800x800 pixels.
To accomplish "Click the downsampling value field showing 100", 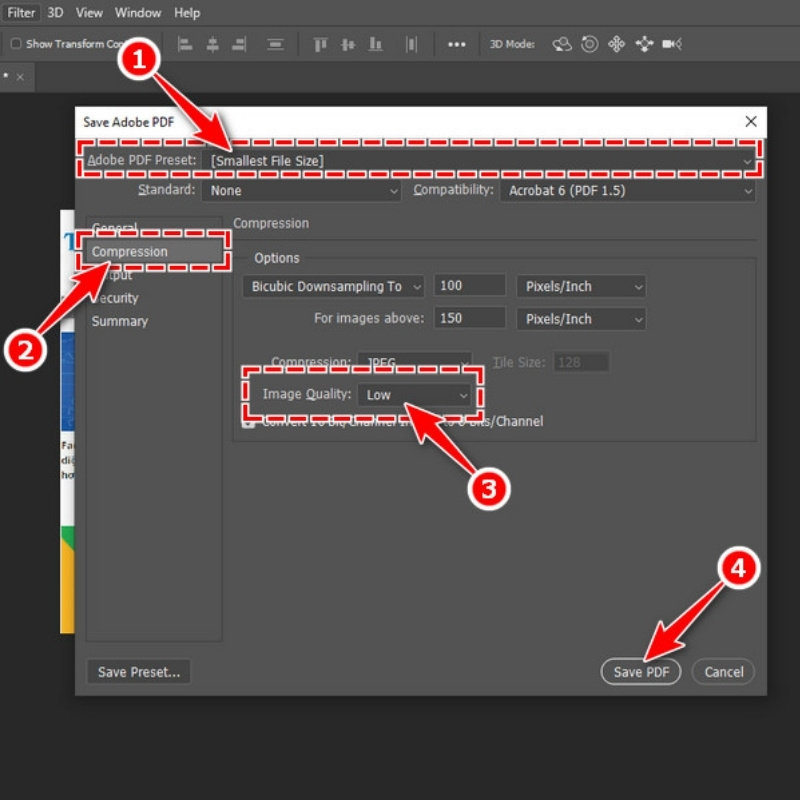I will click(x=469, y=285).
